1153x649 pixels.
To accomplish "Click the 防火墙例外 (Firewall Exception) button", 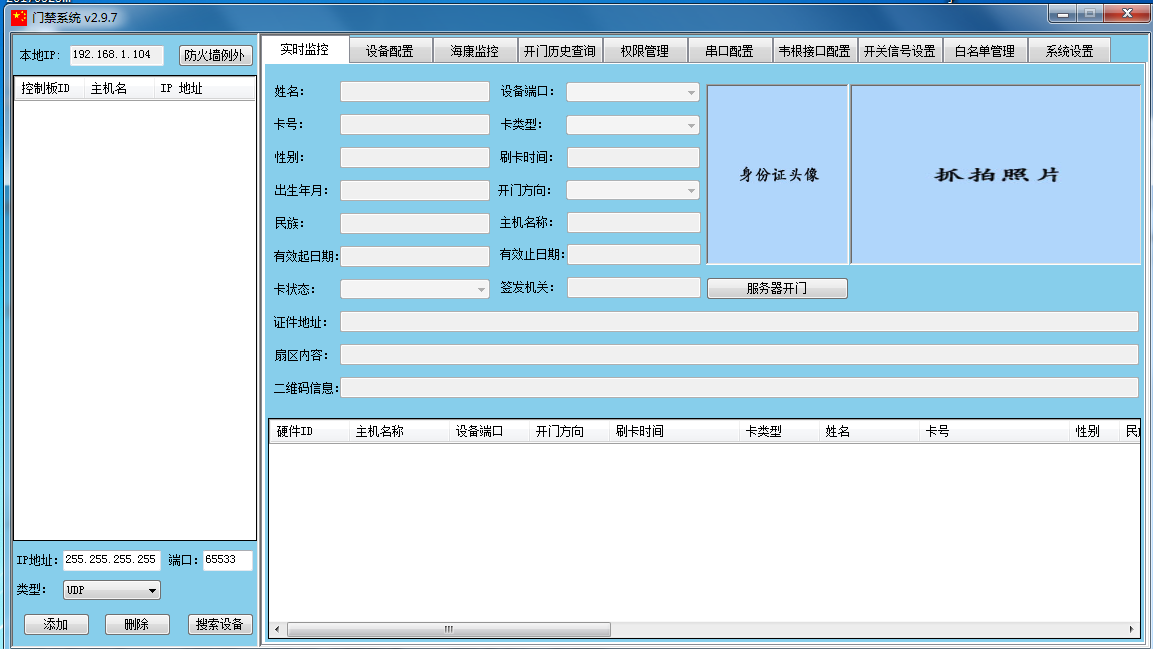I will (x=214, y=55).
